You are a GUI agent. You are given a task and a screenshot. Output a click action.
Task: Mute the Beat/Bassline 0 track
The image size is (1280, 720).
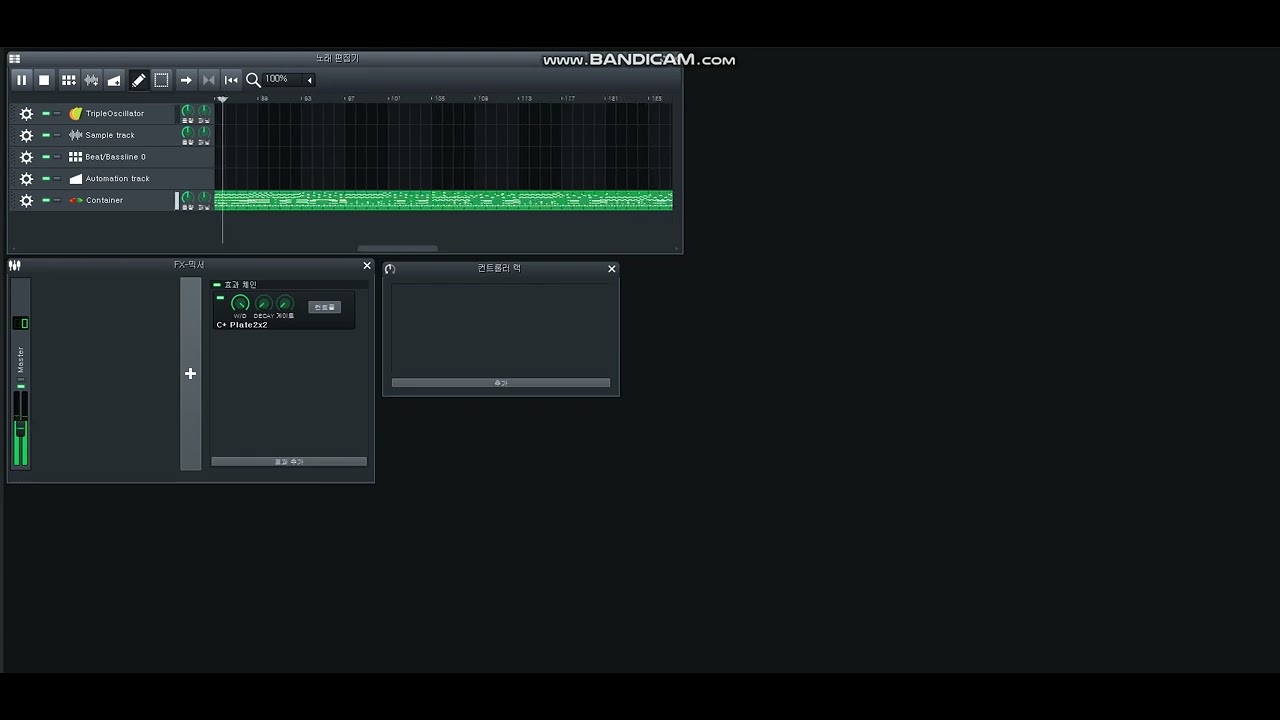pos(46,157)
